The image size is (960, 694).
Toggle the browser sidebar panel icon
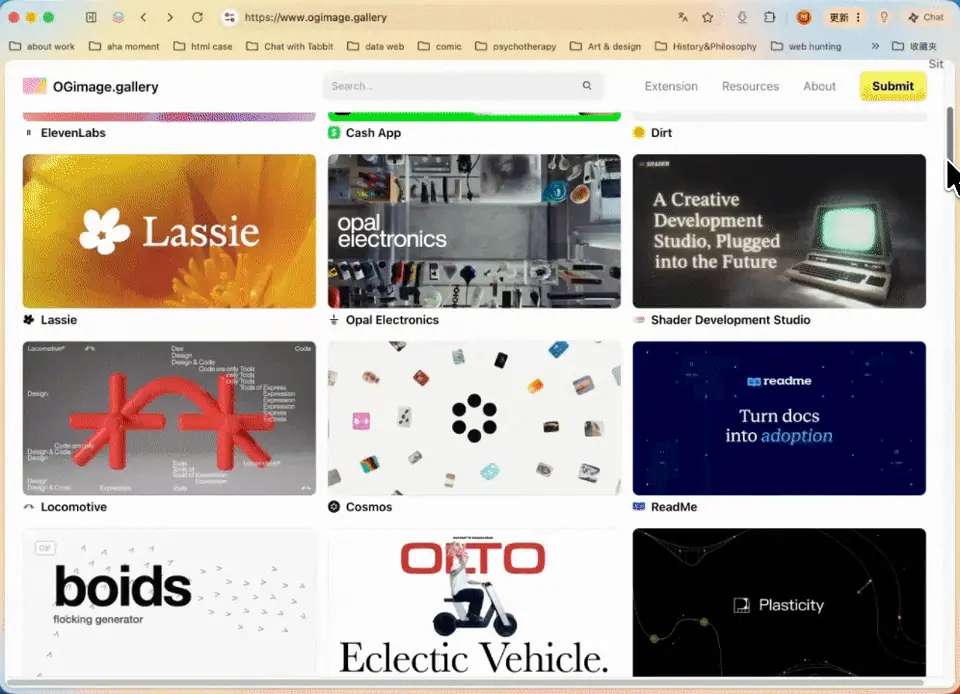pos(91,17)
